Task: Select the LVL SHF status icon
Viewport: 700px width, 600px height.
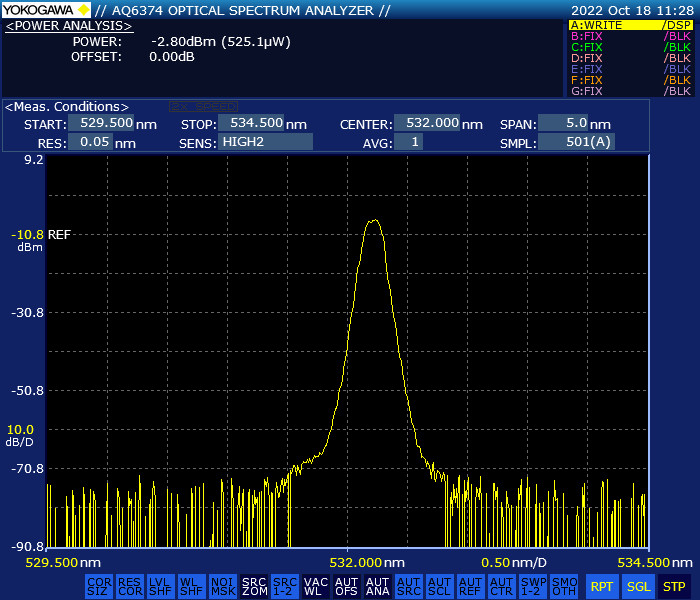Action: (x=160, y=586)
